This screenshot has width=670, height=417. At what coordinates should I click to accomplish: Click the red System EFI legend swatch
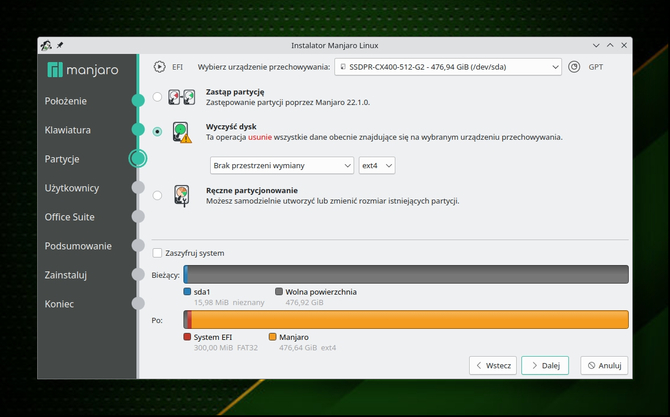point(187,337)
